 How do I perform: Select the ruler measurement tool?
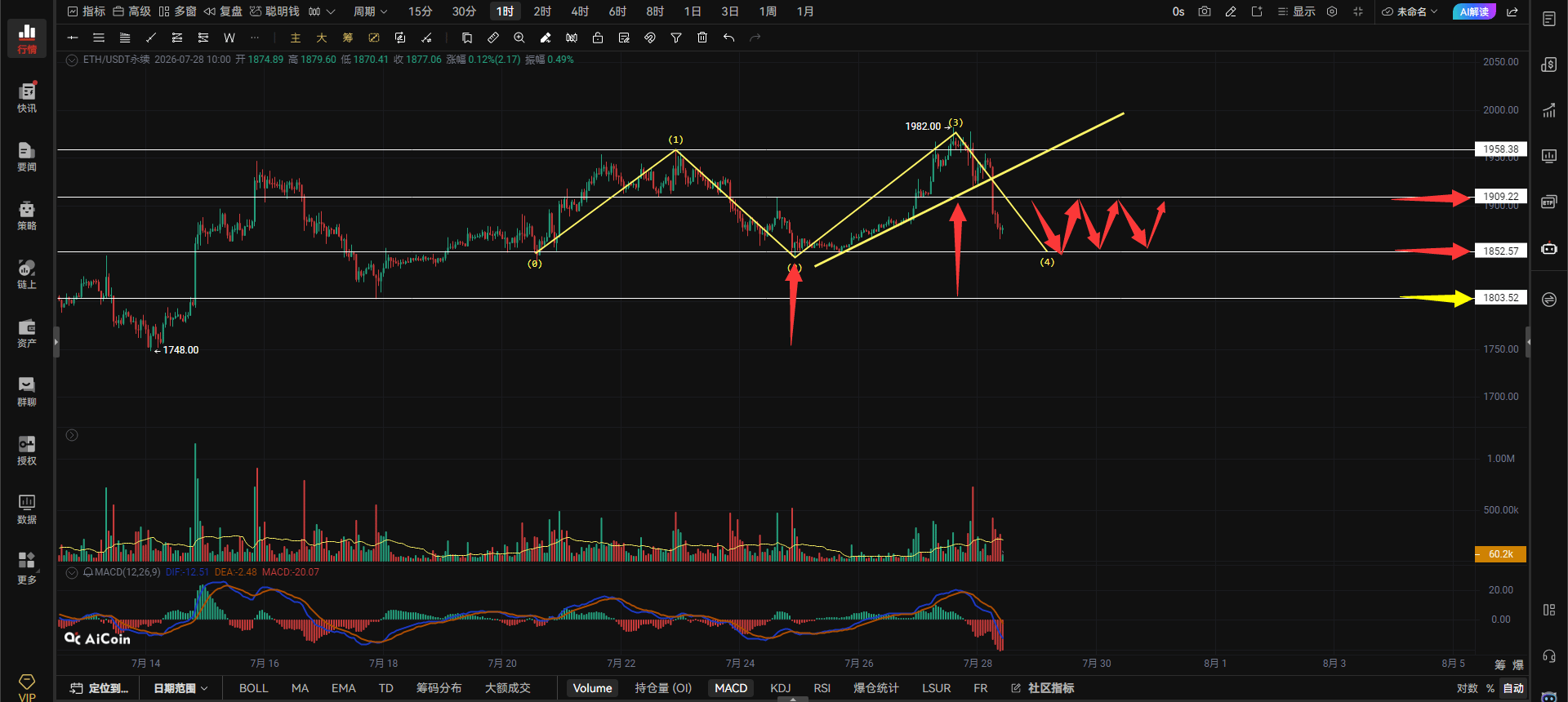tap(493, 38)
